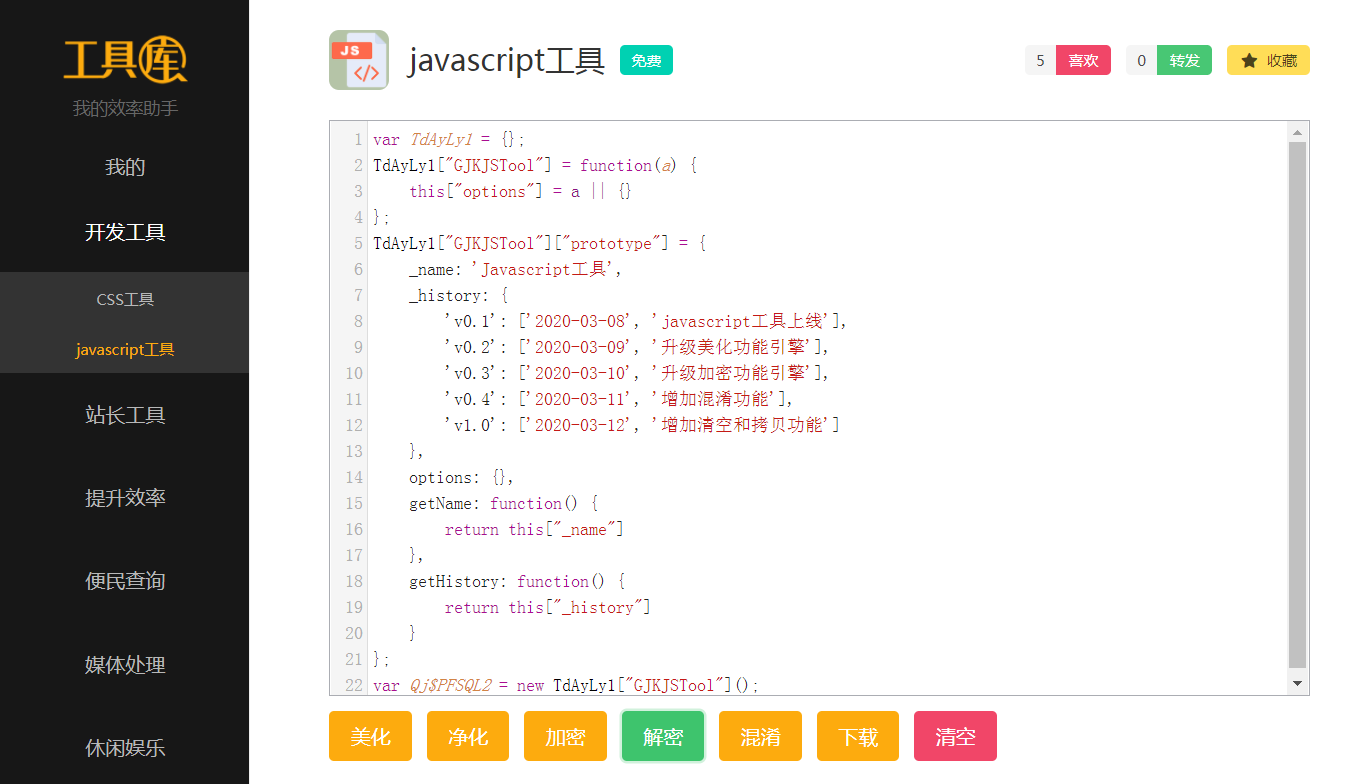Click the JS file icon beside the title
The width and height of the screenshot is (1363, 784).
[x=358, y=60]
